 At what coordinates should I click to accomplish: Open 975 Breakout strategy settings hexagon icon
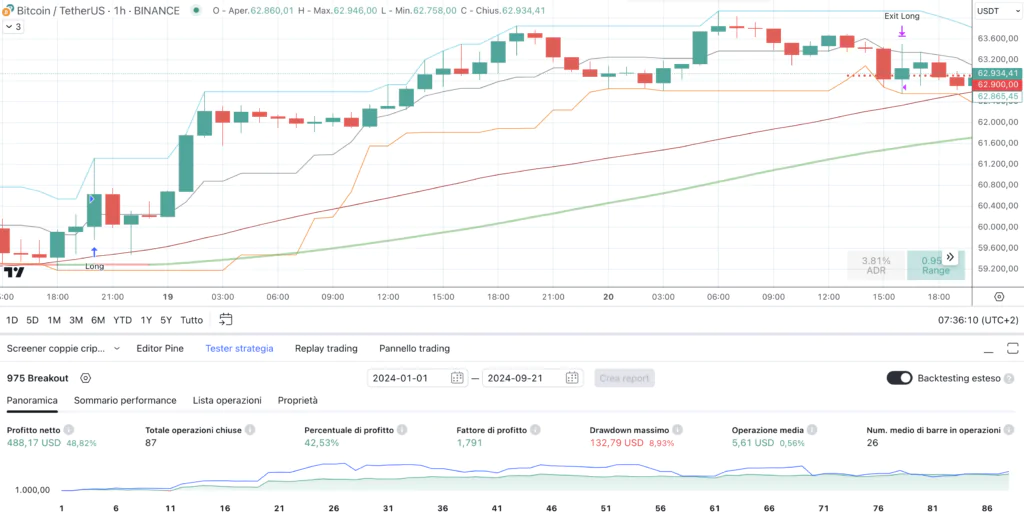[x=86, y=378]
